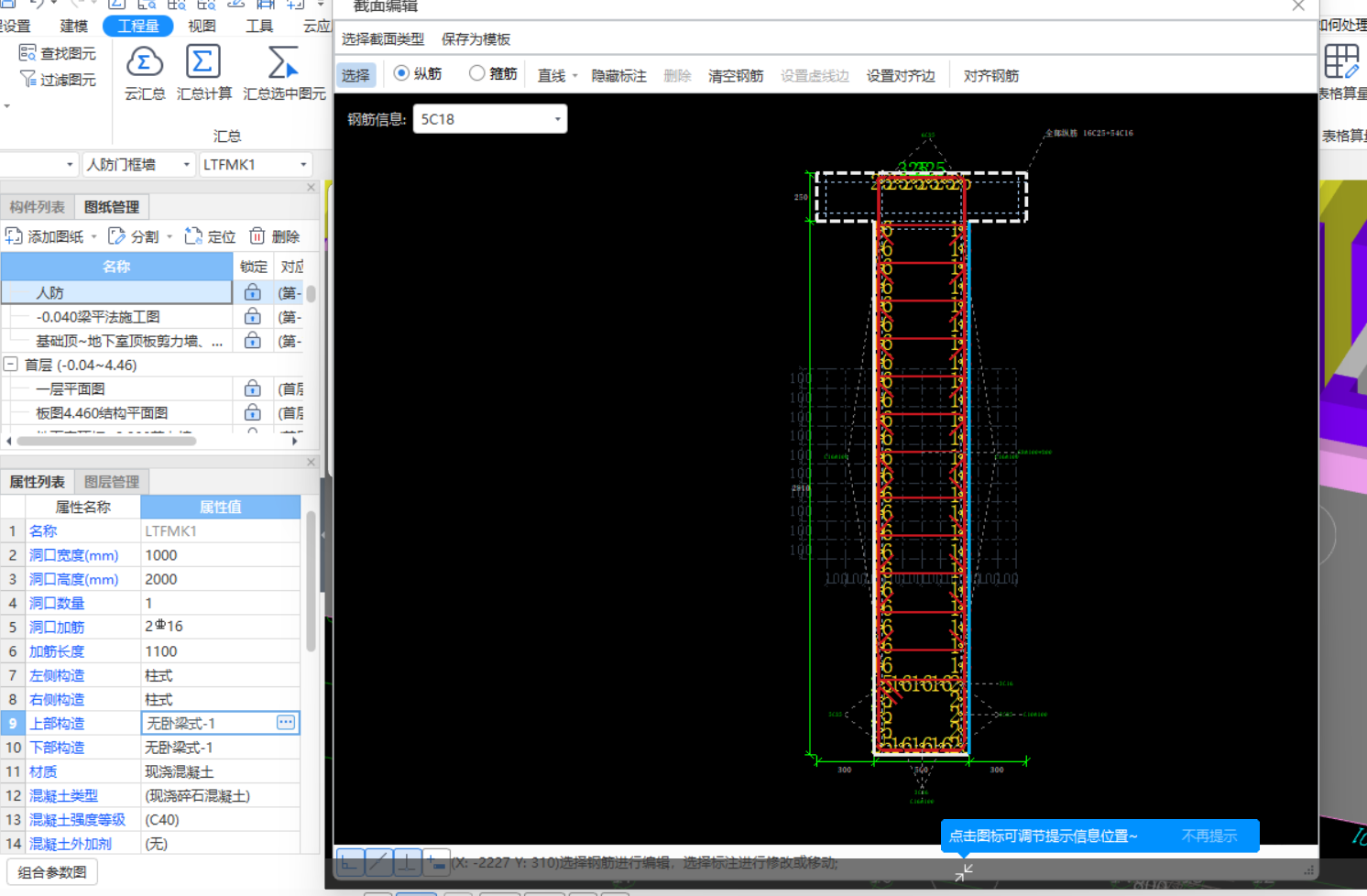Select the 纵筋 radio button
Image resolution: width=1367 pixels, height=896 pixels.
point(401,73)
